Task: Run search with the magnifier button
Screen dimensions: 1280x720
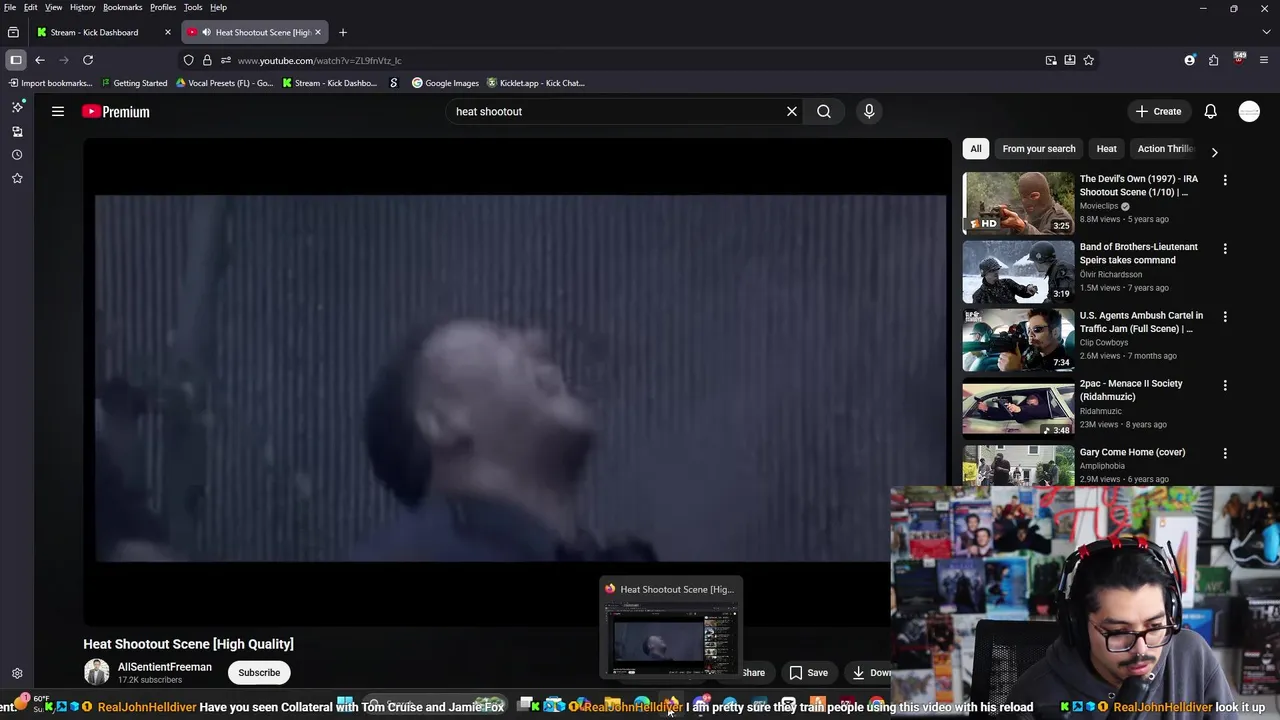Action: click(824, 111)
